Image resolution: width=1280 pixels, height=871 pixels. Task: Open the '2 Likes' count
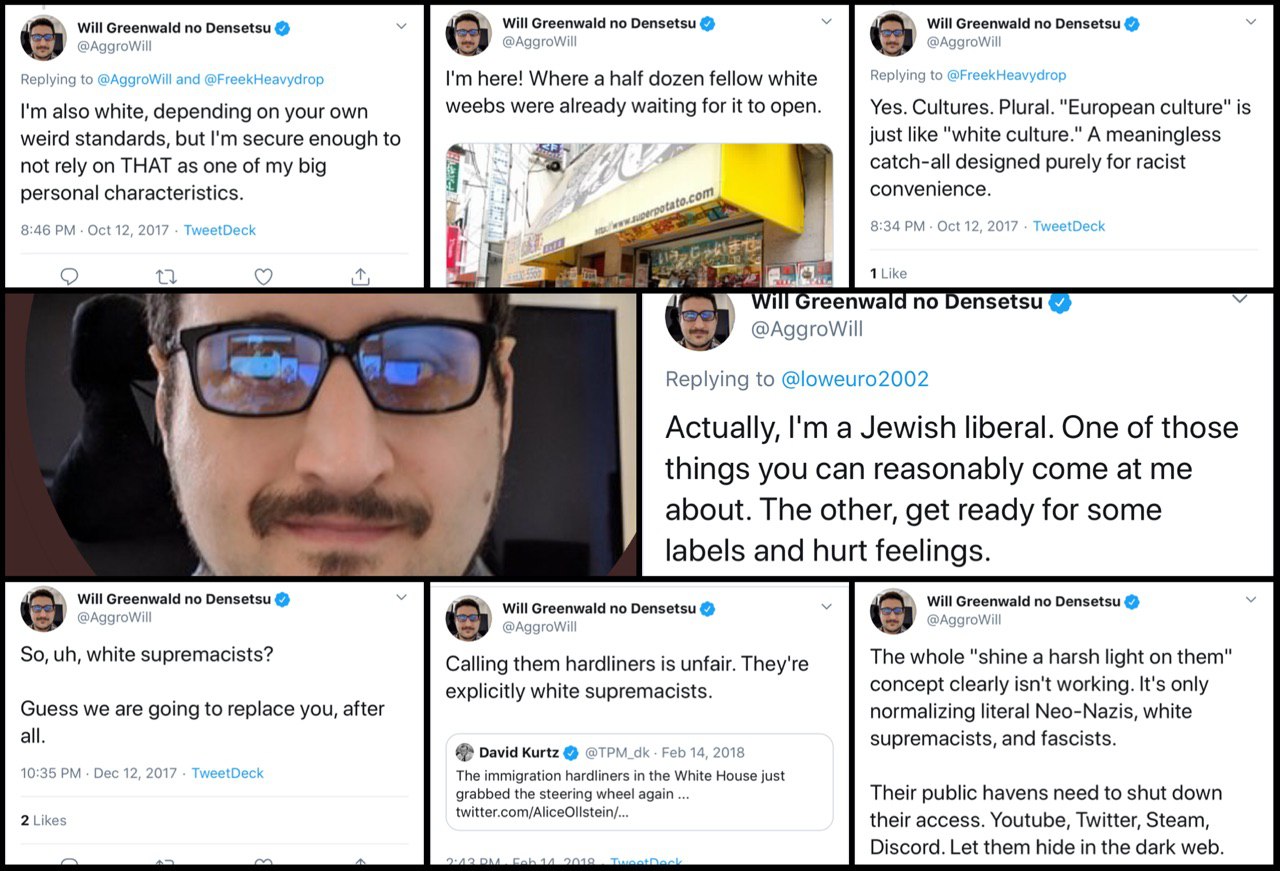[43, 820]
